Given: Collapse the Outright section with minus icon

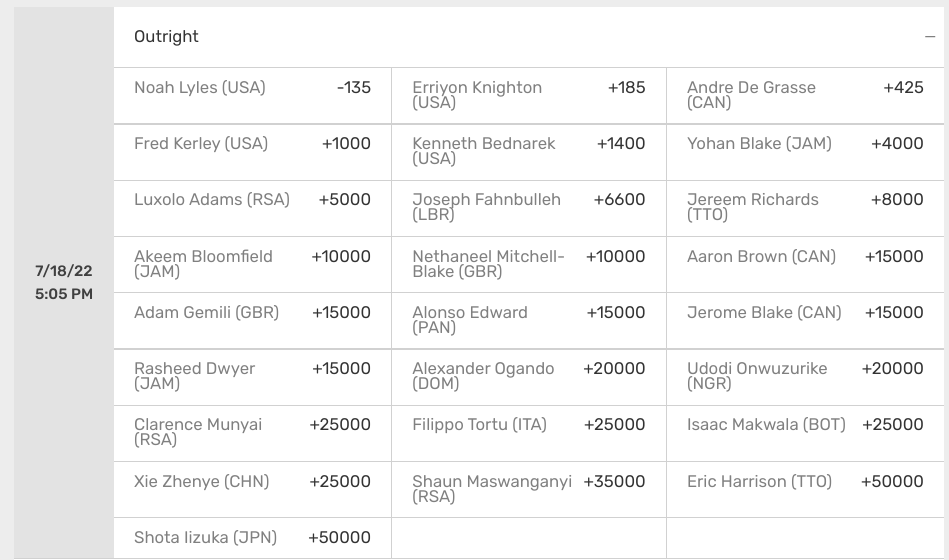Looking at the screenshot, I should tap(930, 37).
